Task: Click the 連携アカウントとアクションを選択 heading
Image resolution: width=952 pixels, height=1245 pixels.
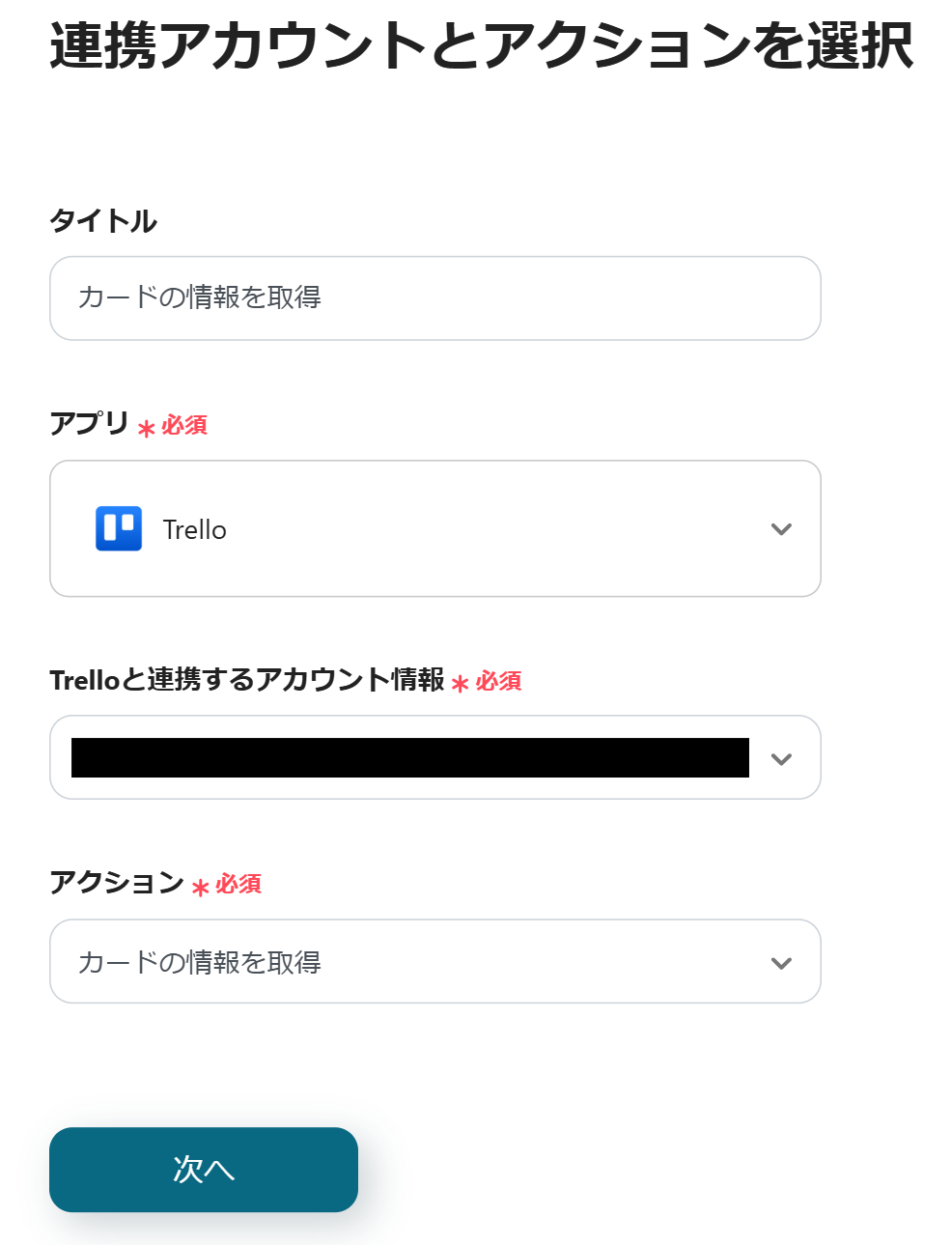Action: coord(481,45)
